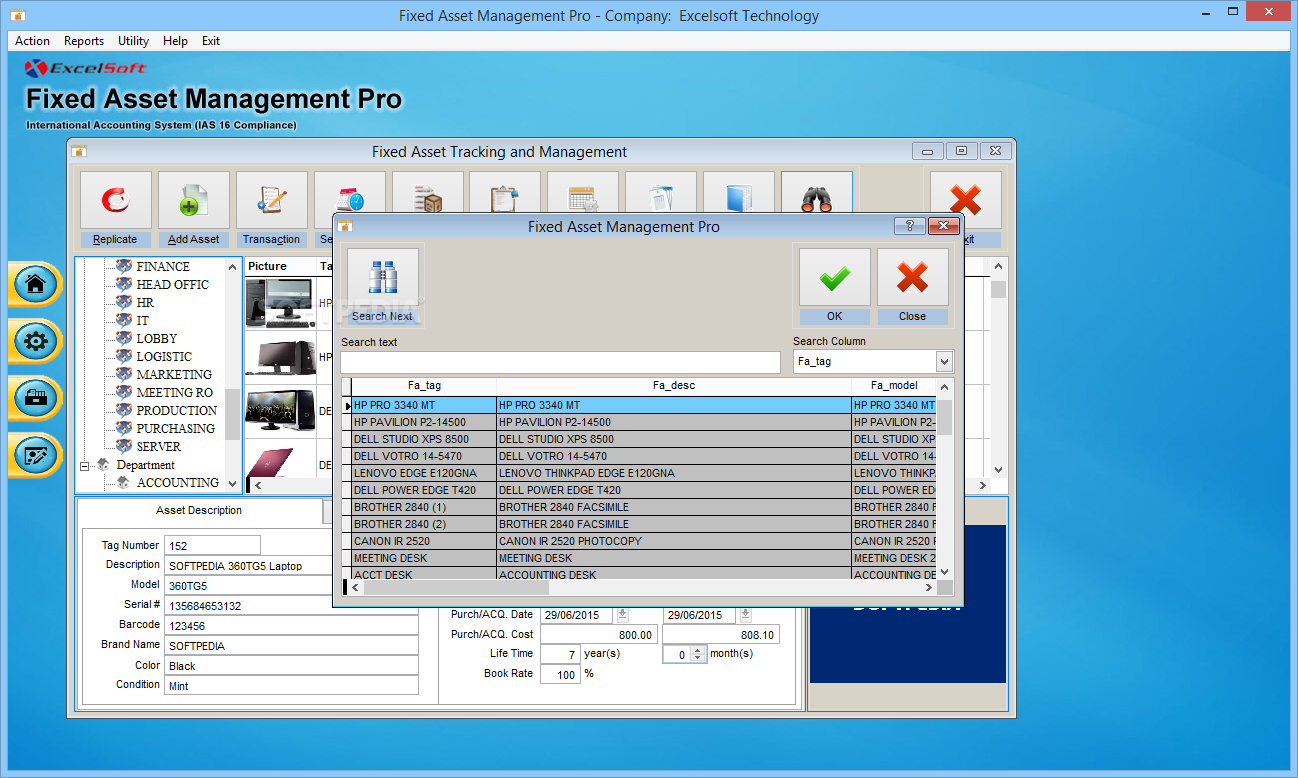Click the red X Close icon in dialog
The width and height of the screenshot is (1298, 778).
pos(912,277)
